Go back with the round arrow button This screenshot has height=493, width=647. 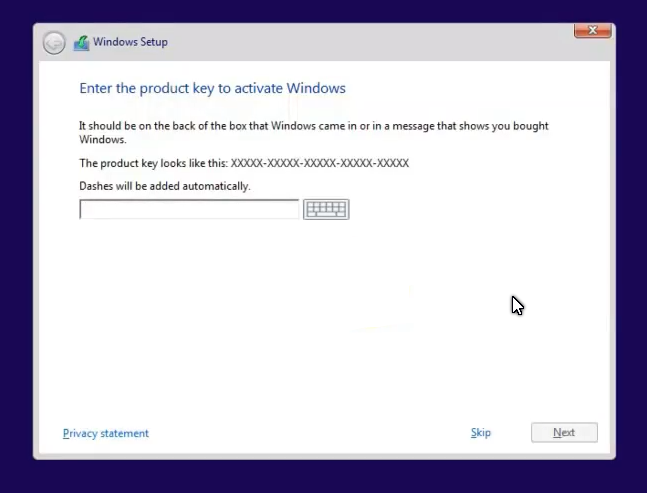point(54,42)
